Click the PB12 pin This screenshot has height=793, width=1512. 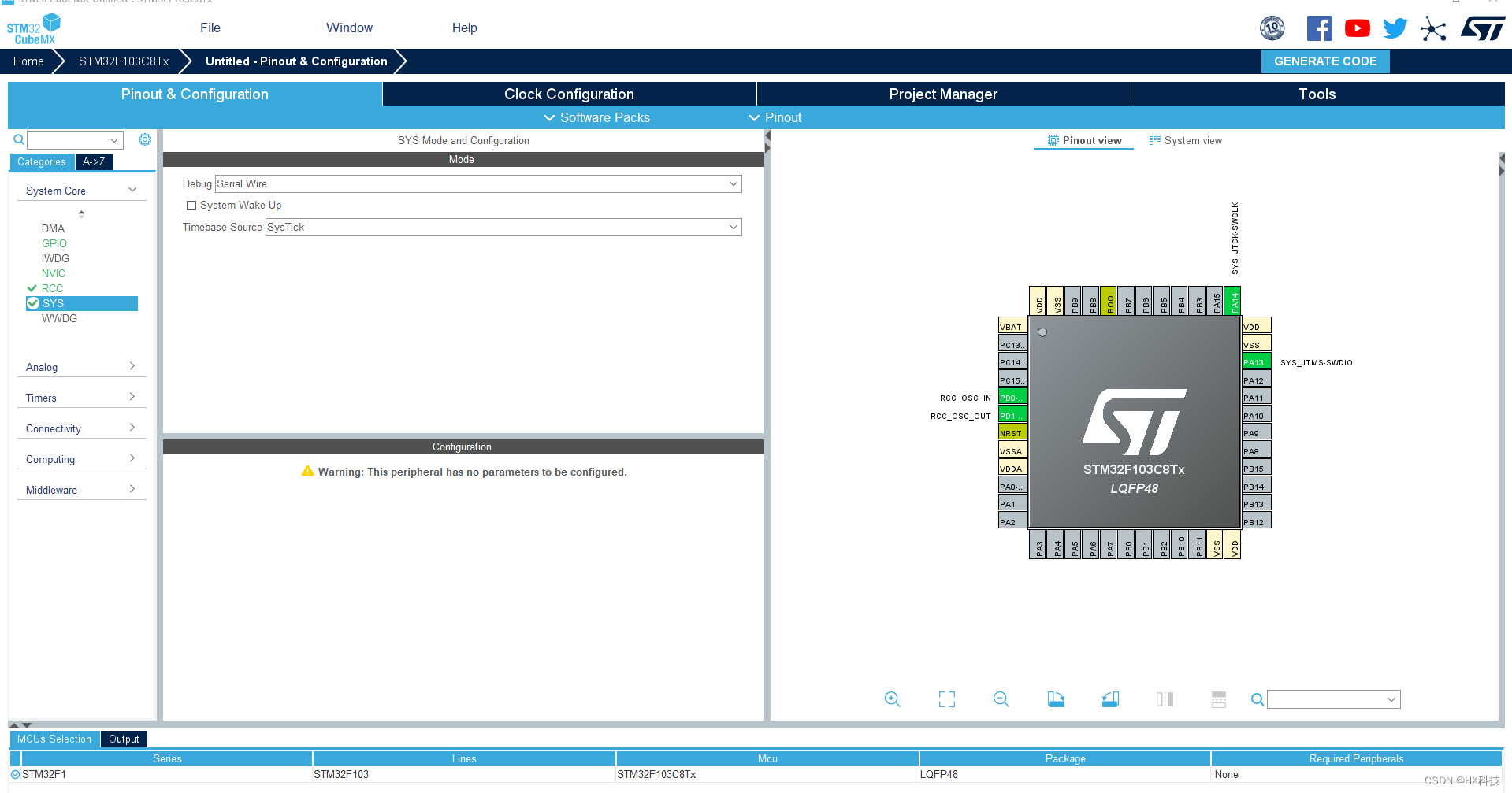[1256, 522]
